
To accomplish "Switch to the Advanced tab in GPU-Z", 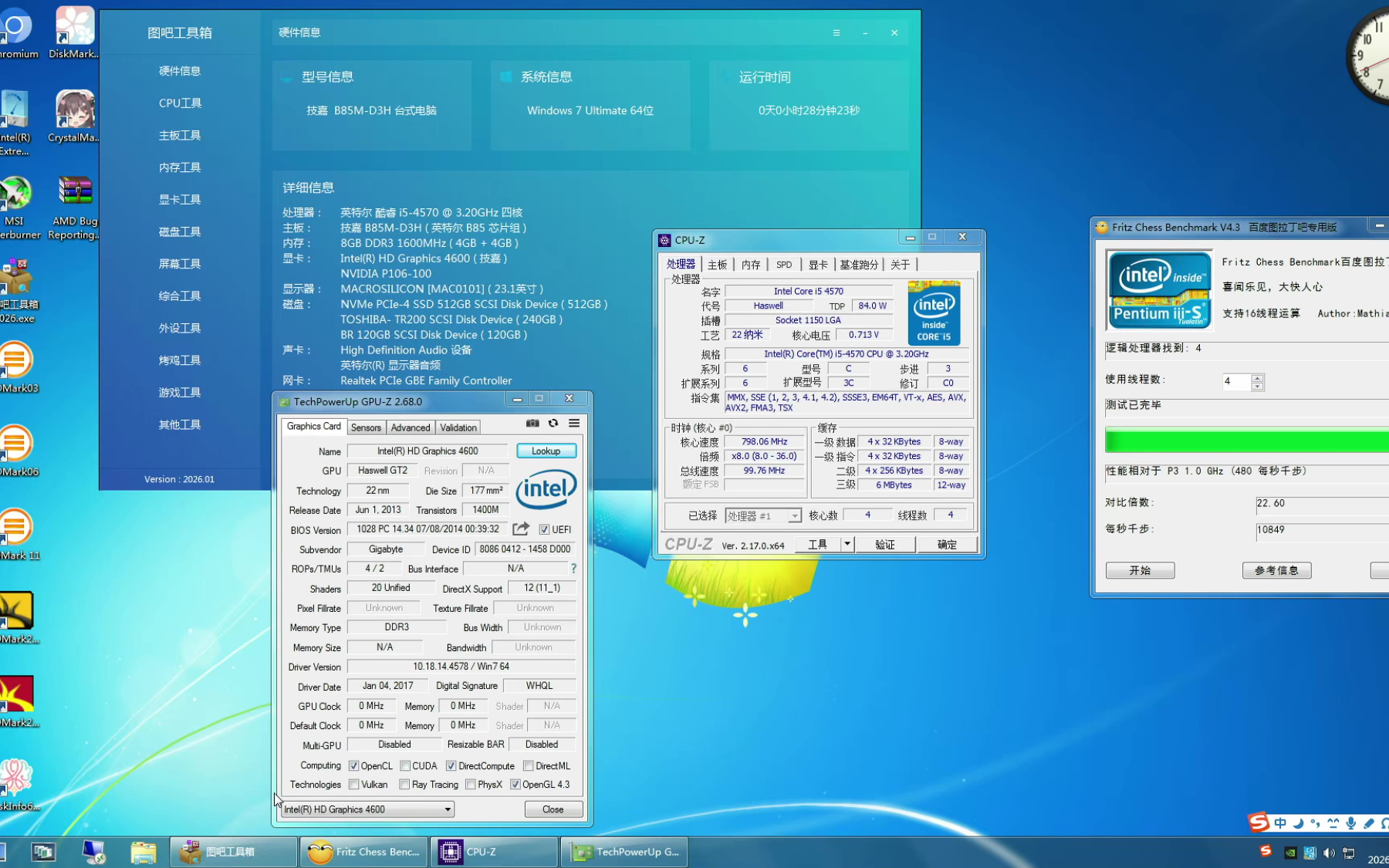I will click(x=411, y=427).
